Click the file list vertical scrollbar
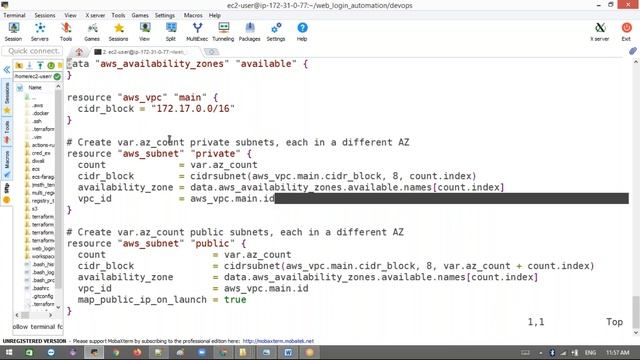The height and width of the screenshot is (360, 640). click(x=58, y=188)
